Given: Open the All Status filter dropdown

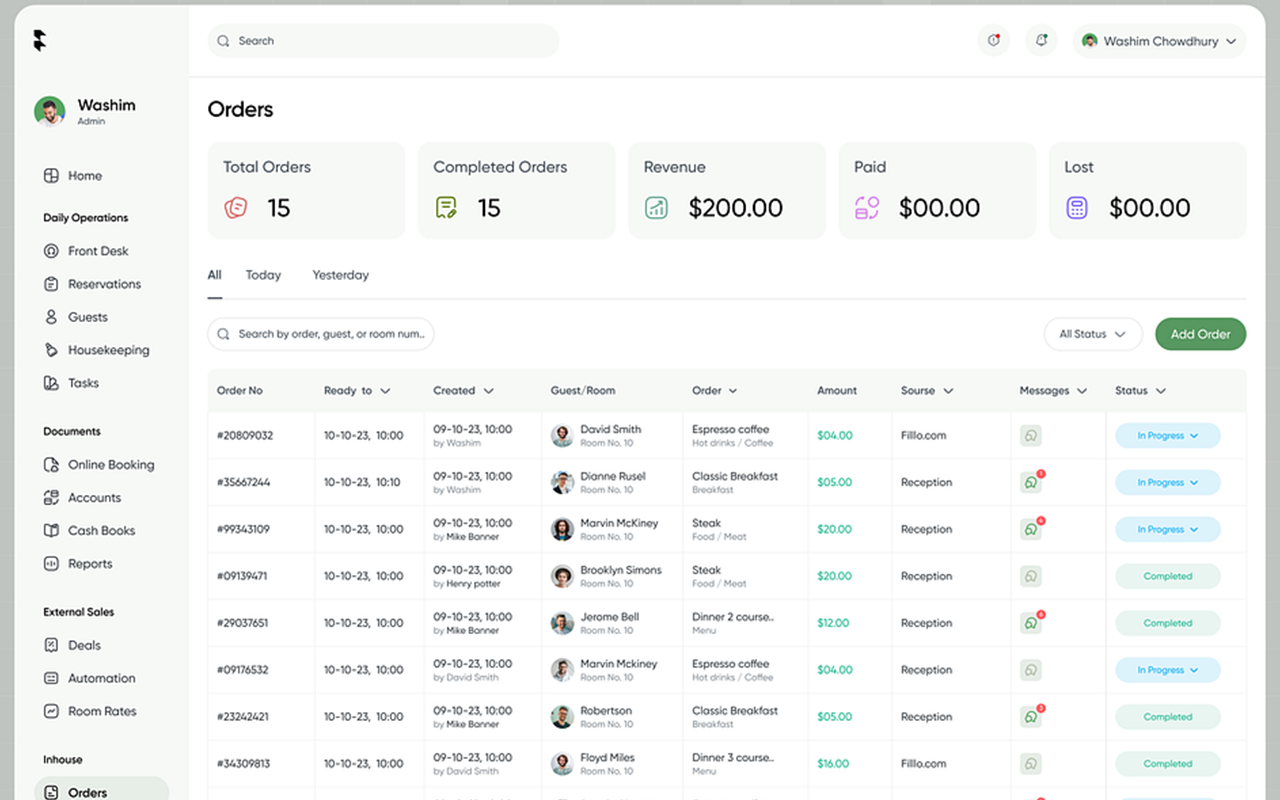Looking at the screenshot, I should [x=1093, y=334].
